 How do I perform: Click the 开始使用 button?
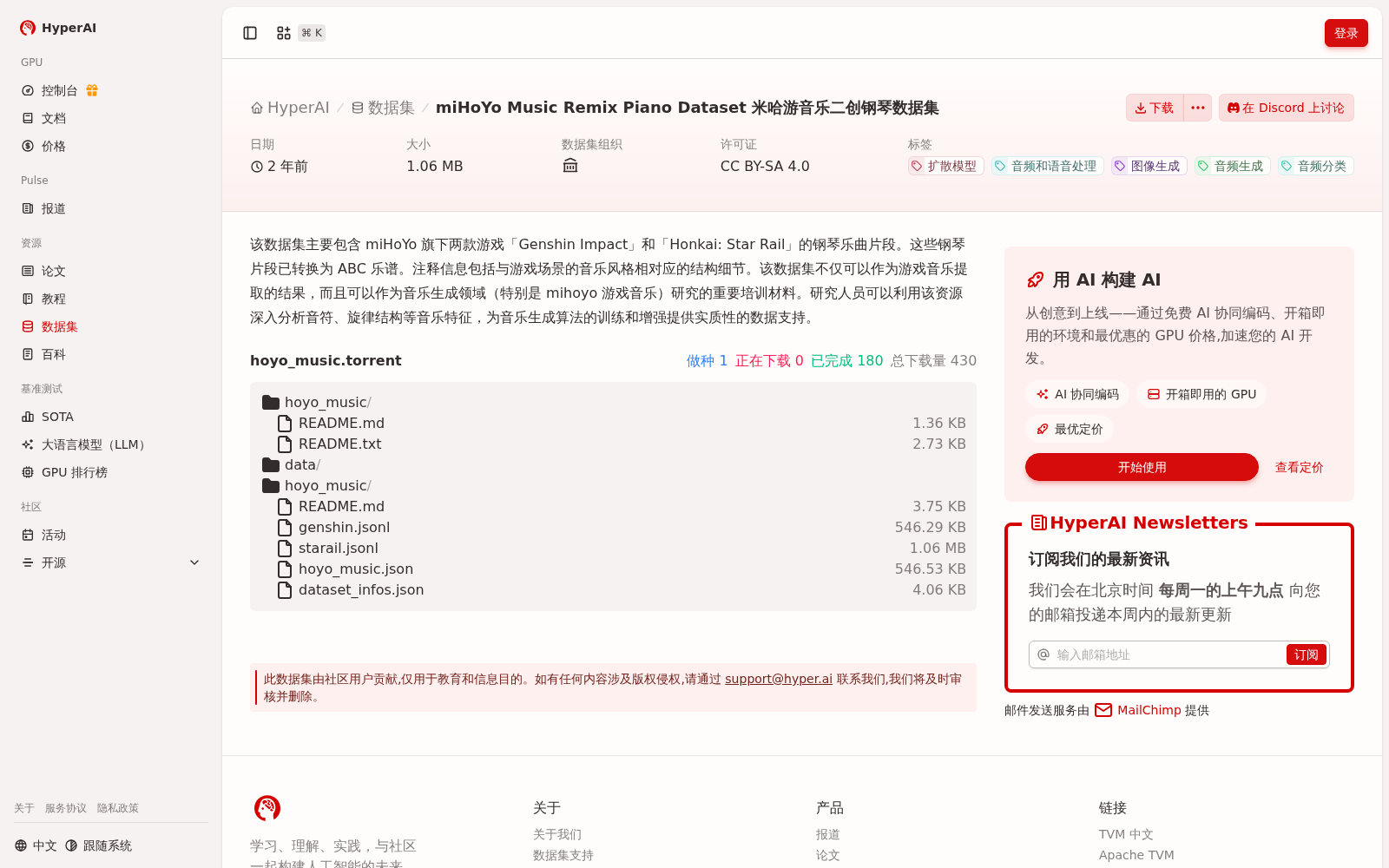click(1142, 467)
